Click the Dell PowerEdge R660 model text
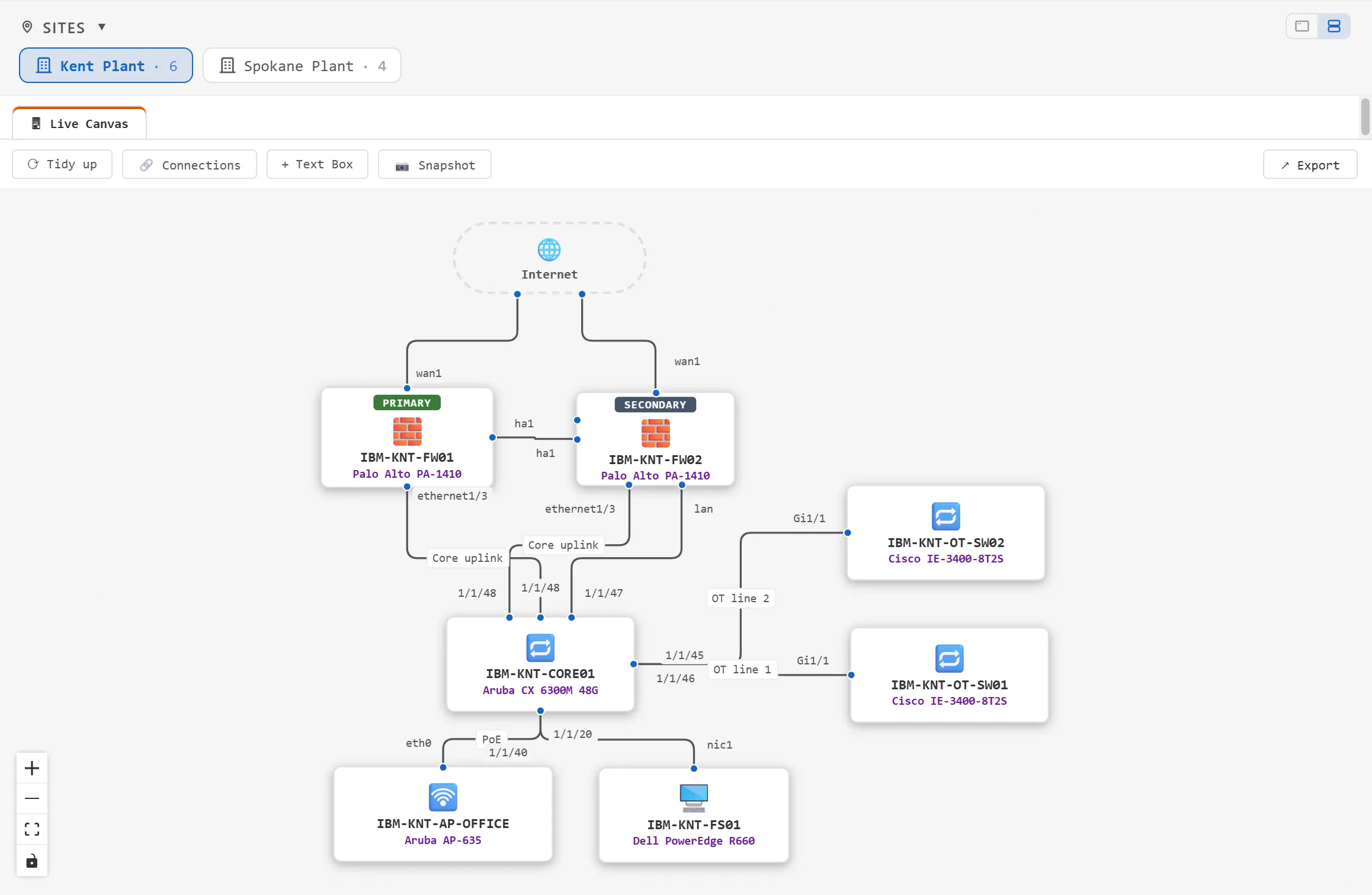Screen dimensions: 1372x895 [694, 840]
